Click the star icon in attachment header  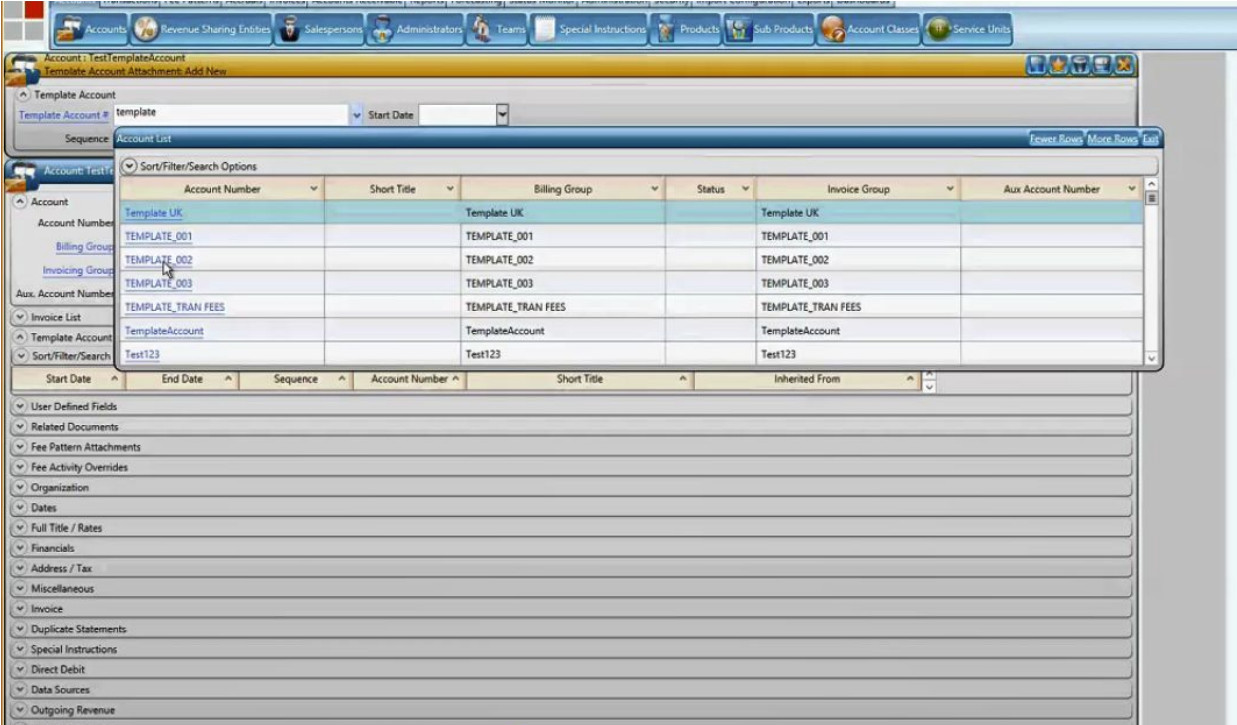(1058, 65)
